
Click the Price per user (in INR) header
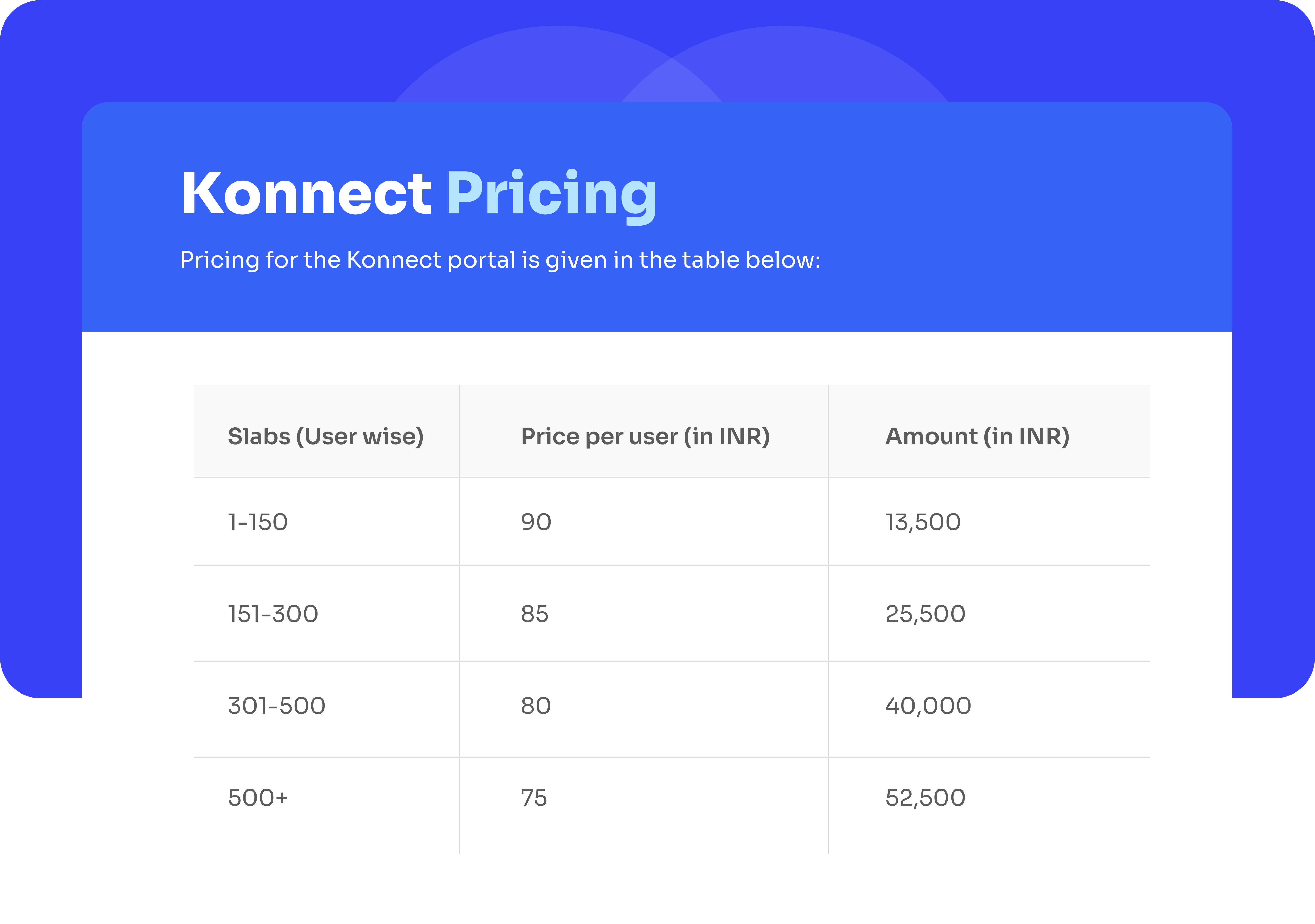pyautogui.click(x=646, y=436)
